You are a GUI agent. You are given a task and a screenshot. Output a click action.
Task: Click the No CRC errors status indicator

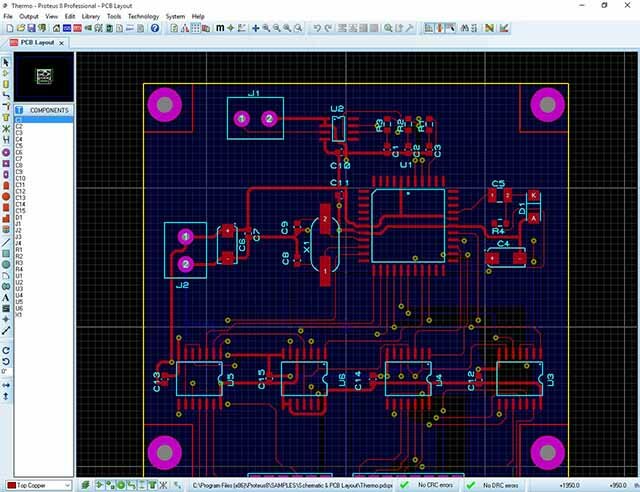[427, 485]
